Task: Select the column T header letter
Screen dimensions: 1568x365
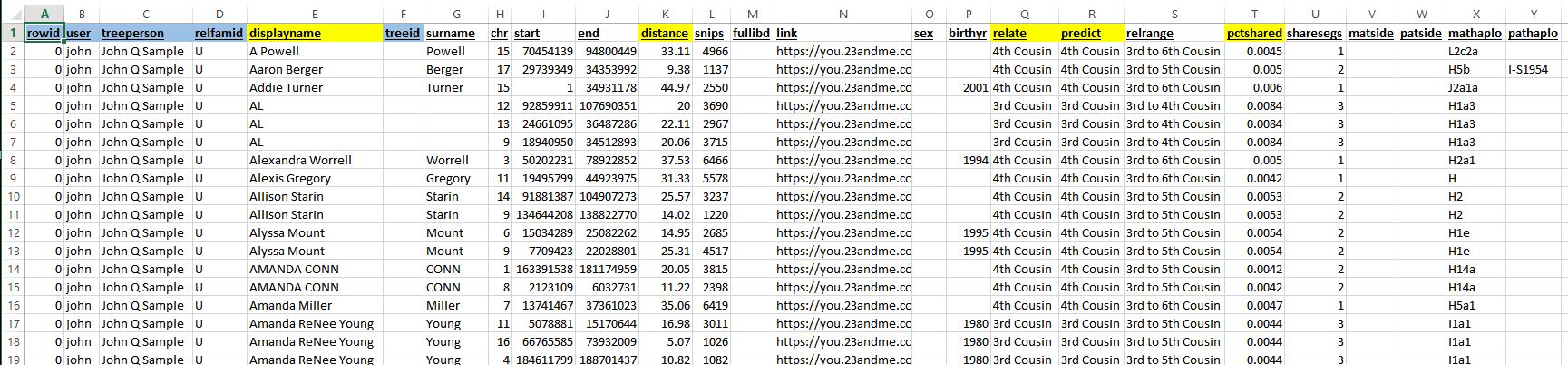Action: 1253,14
